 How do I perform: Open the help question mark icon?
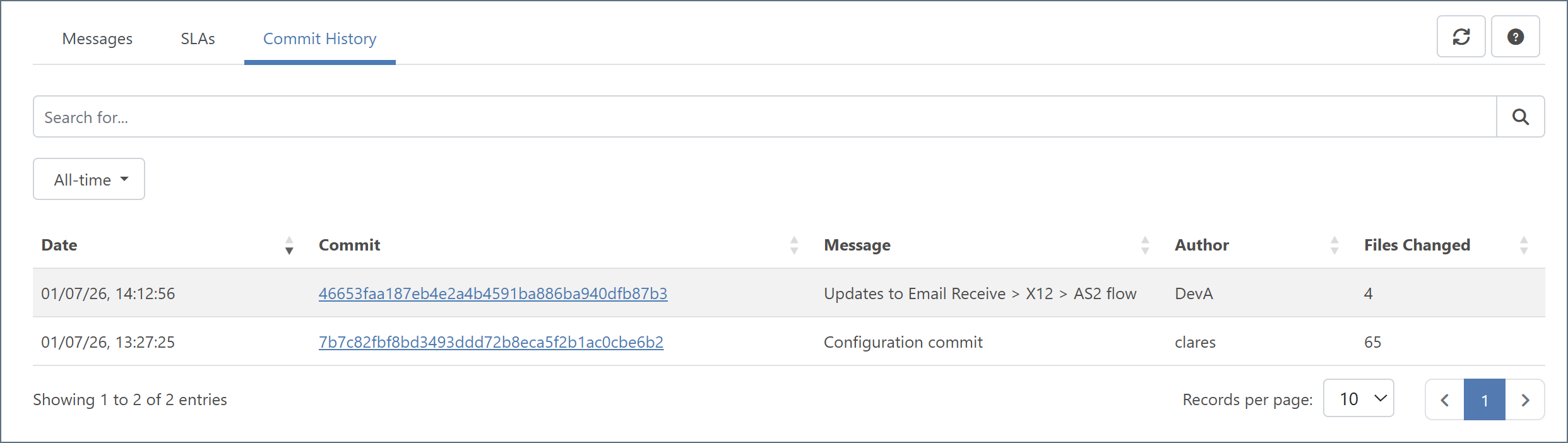tap(1515, 37)
